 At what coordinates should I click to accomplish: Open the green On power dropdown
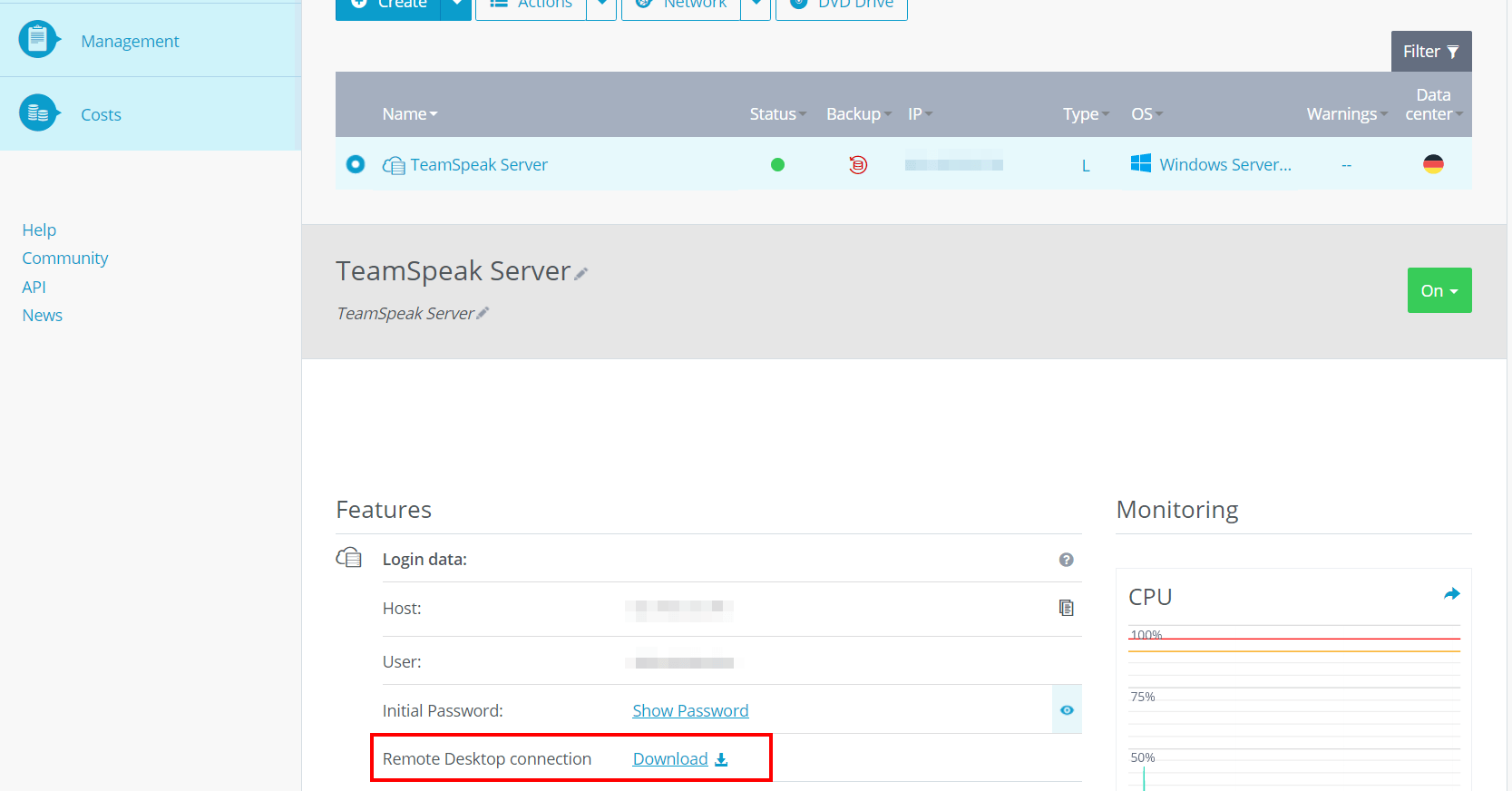pyautogui.click(x=1439, y=290)
